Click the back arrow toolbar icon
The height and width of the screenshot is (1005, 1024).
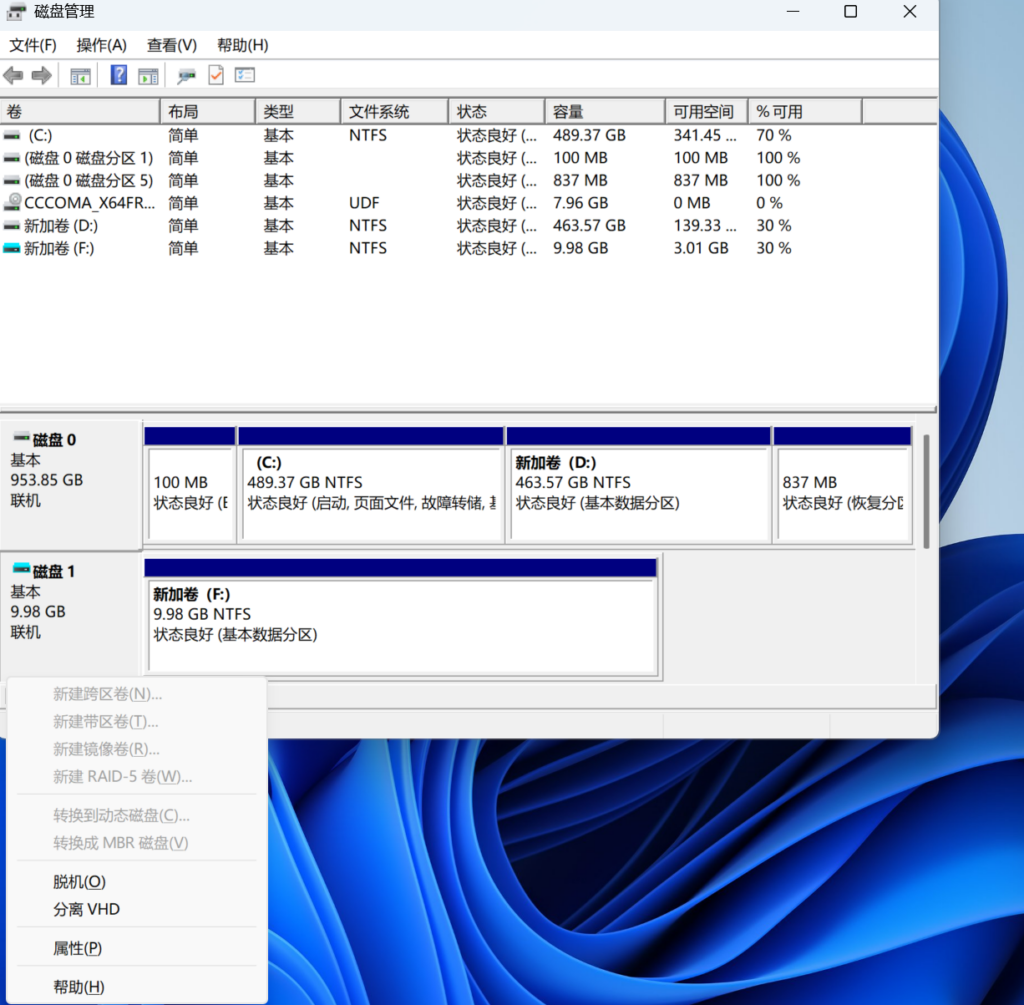point(13,76)
